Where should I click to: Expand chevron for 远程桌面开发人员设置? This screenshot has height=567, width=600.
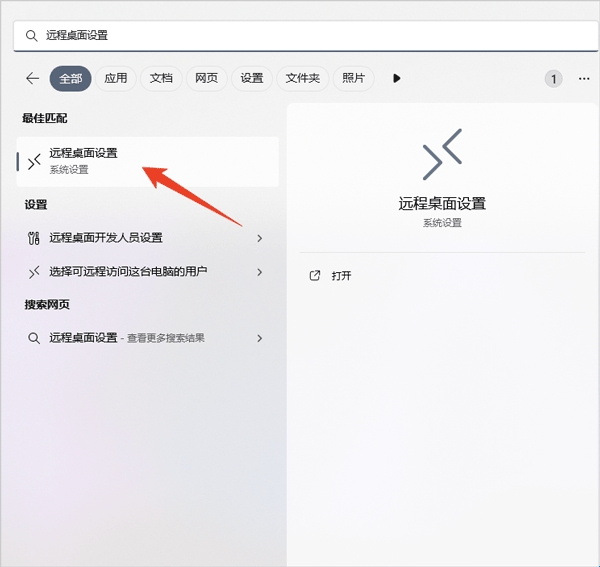pyautogui.click(x=260, y=238)
